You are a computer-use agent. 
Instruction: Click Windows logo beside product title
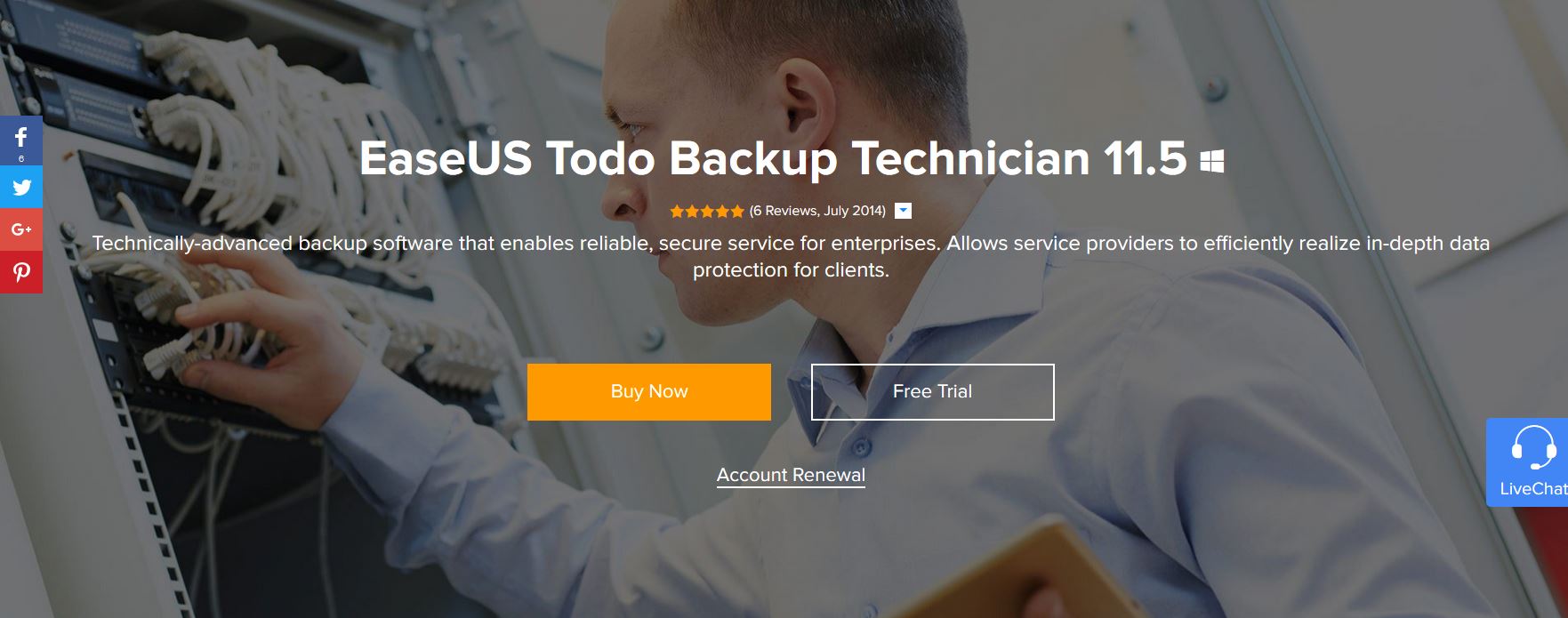1212,161
